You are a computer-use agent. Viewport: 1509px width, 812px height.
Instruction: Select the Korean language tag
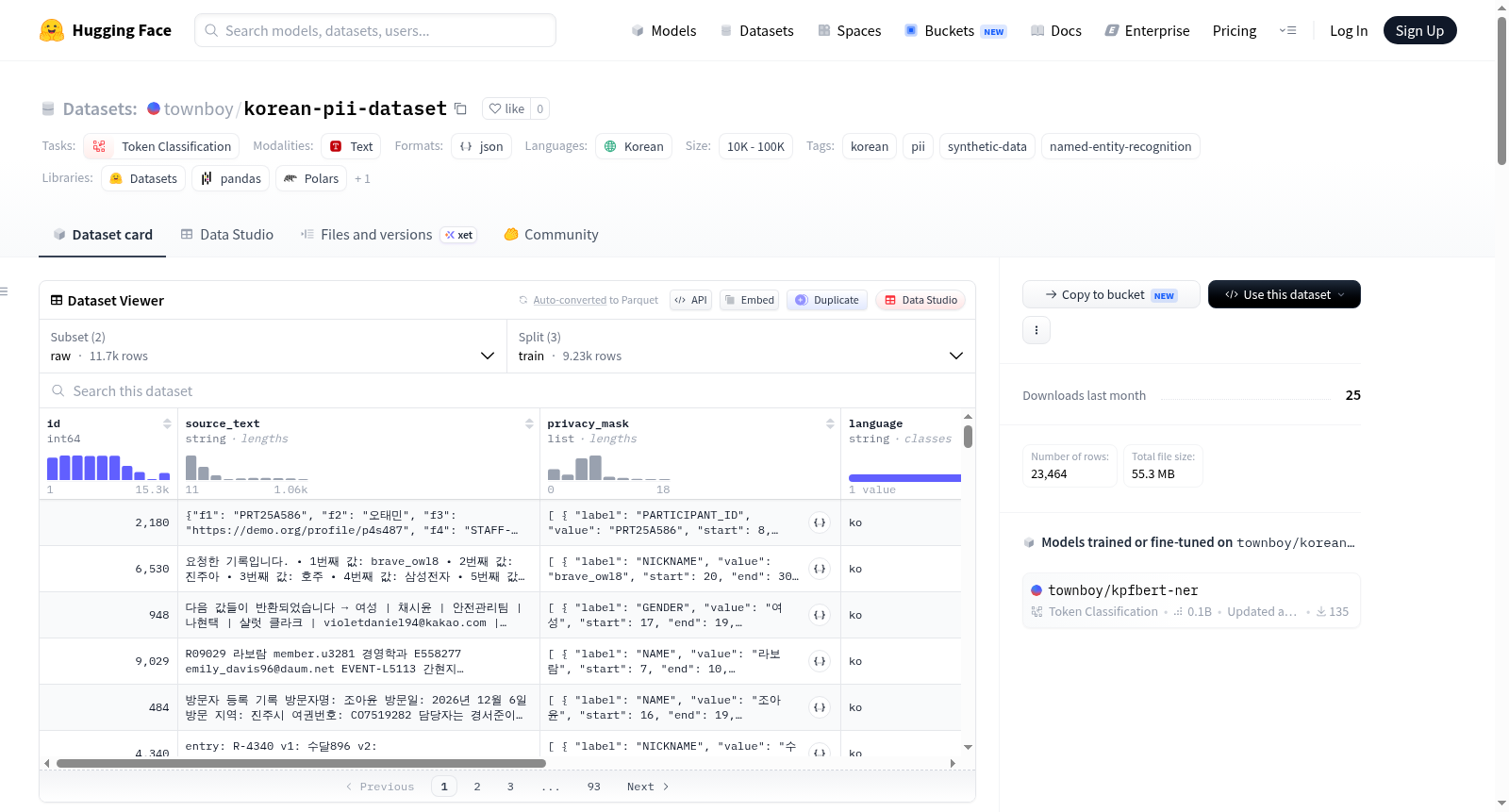point(634,146)
